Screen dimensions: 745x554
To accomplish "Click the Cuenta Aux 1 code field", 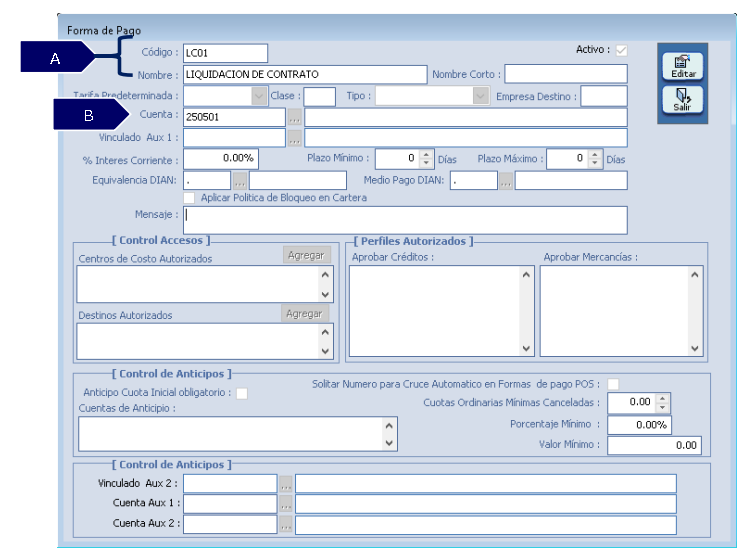I will 230,504.
